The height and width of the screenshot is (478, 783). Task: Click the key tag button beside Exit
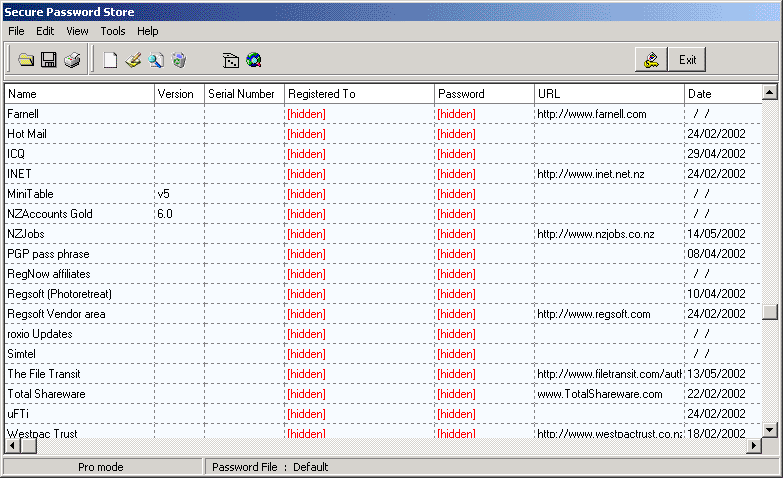[x=651, y=59]
